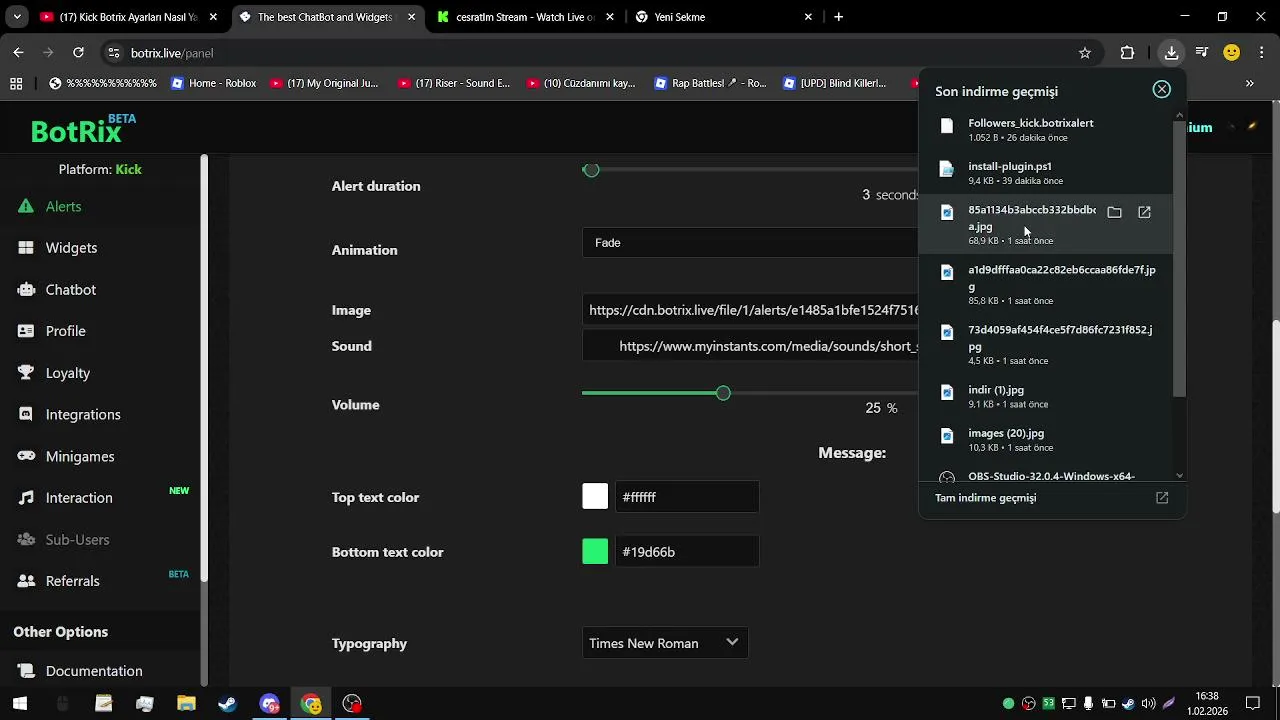Screen dimensions: 1280x720
Task: Edit the #ffffff top text color field
Action: tap(687, 497)
